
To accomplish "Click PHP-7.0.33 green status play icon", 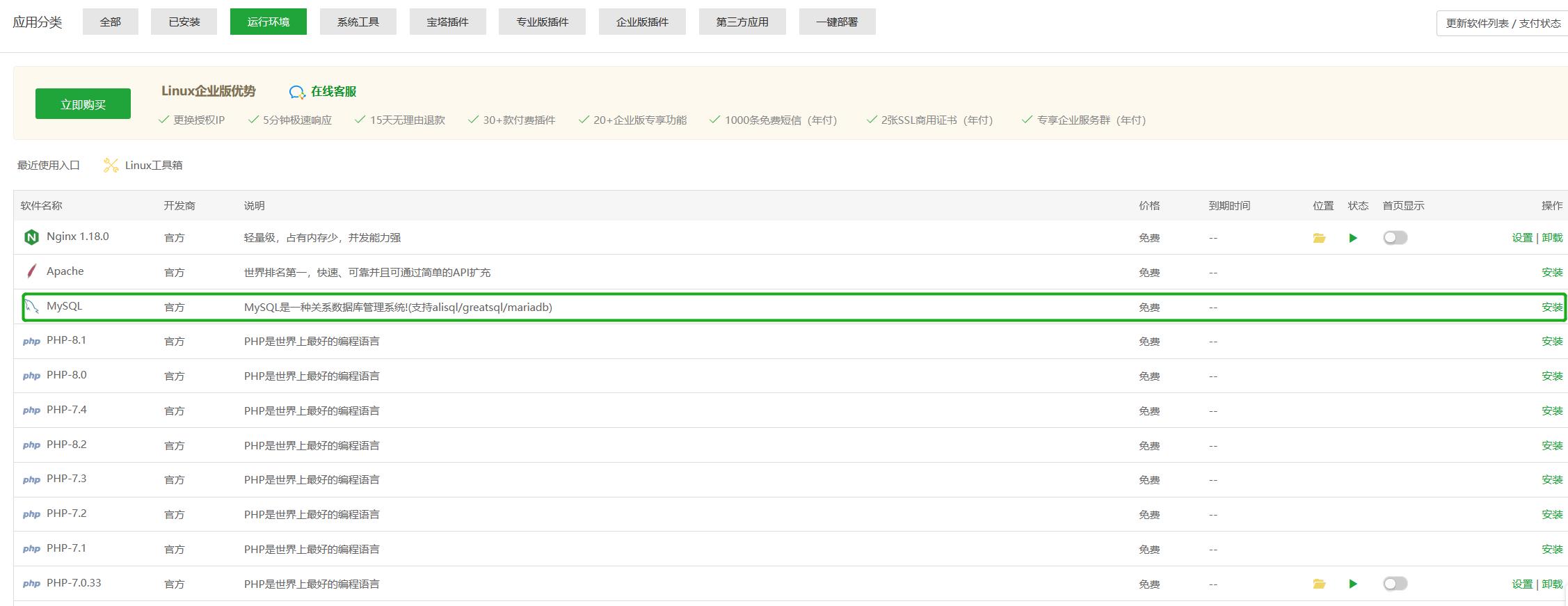I will pyautogui.click(x=1353, y=584).
